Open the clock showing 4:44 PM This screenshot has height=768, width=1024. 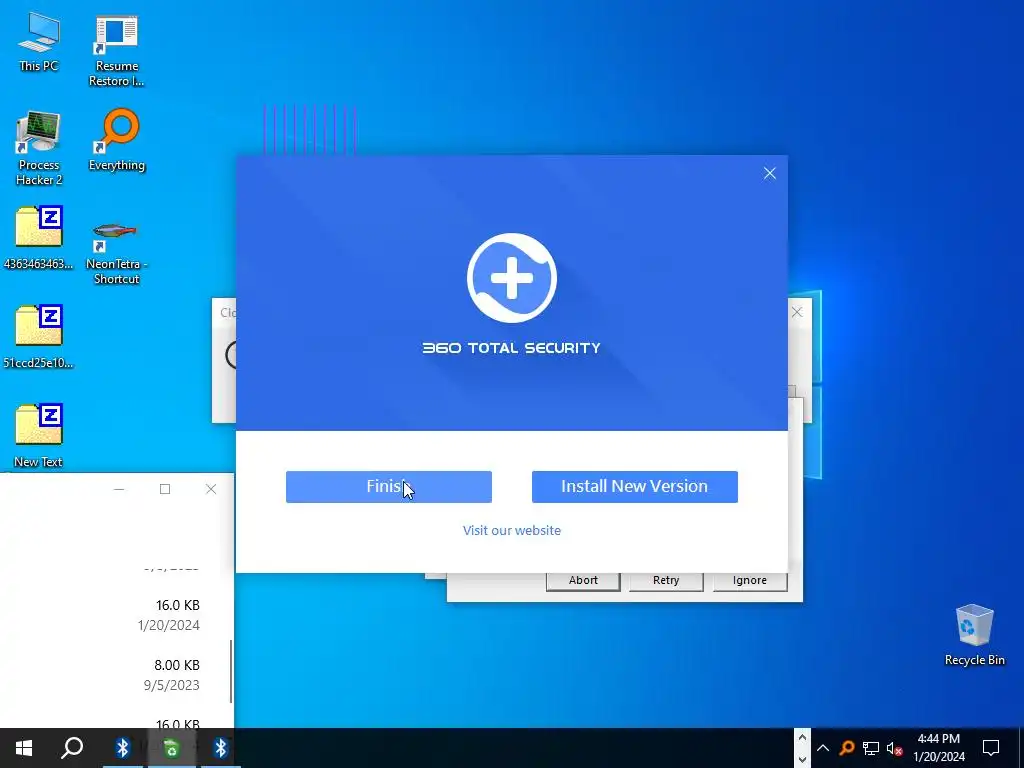click(938, 748)
